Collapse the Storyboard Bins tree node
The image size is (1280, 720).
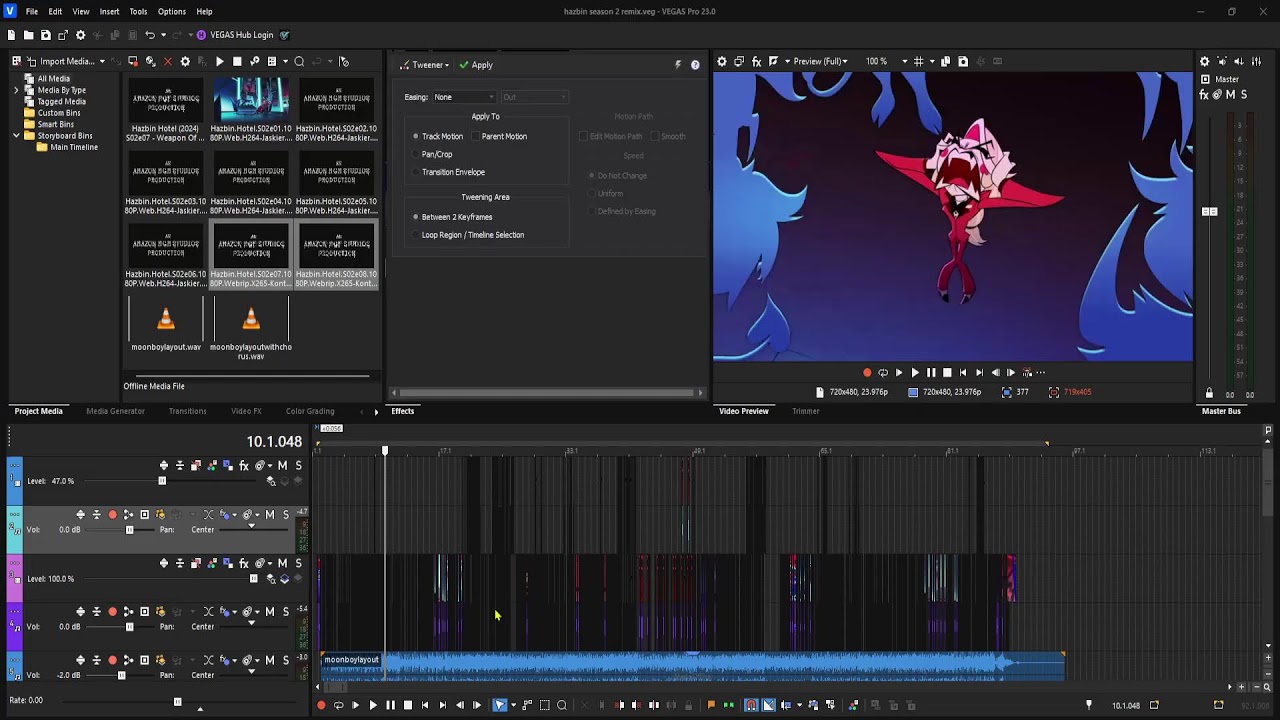tap(16, 136)
